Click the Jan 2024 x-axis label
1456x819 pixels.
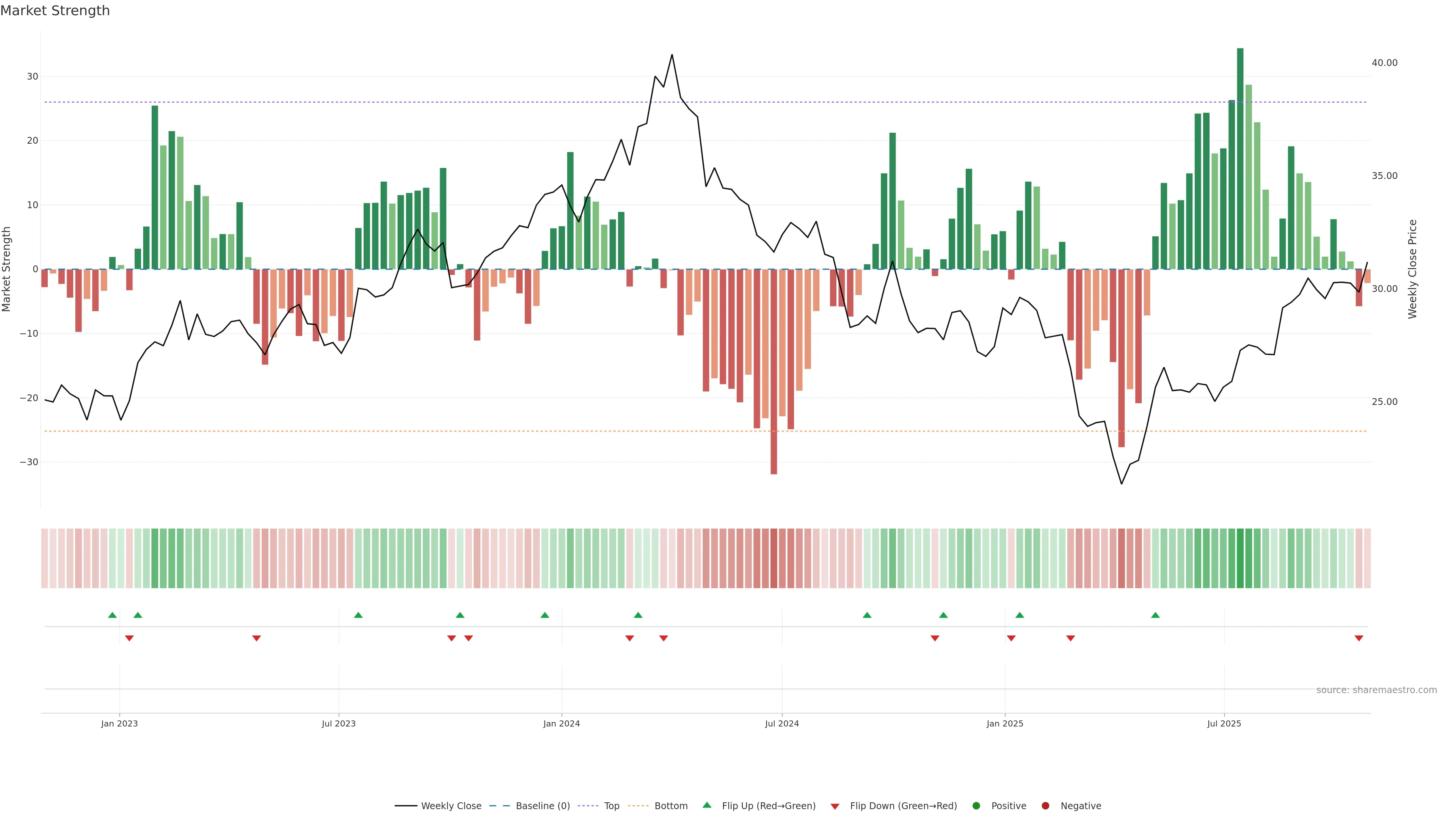561,723
